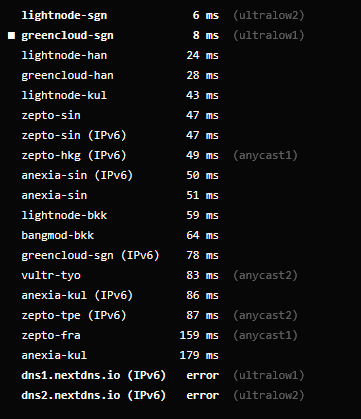Open the dns1.nextdns.io (IPv6) hostname
361x419 pixels.
tap(94, 375)
